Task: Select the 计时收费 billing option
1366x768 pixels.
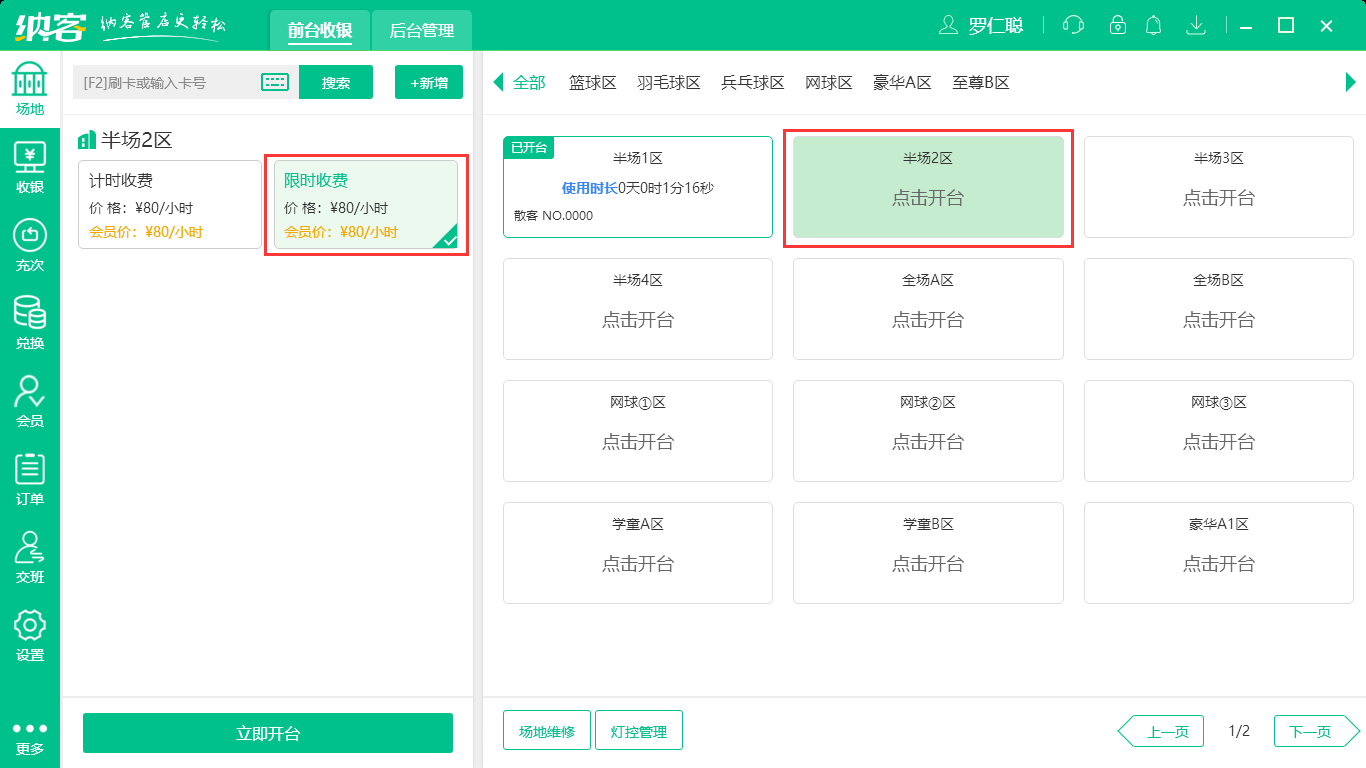Action: click(x=169, y=204)
